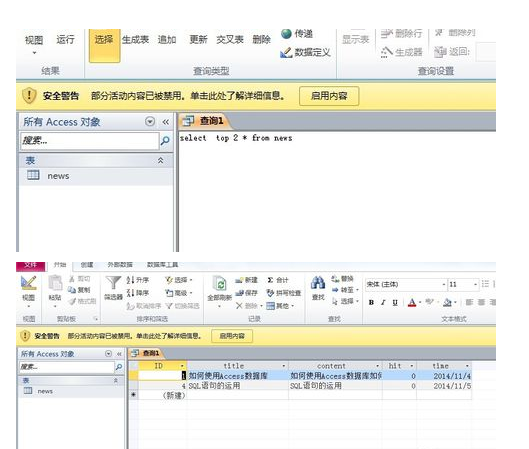
Task: Open 所有 Access 对象 dropdown in datasheet window
Action: 109,354
